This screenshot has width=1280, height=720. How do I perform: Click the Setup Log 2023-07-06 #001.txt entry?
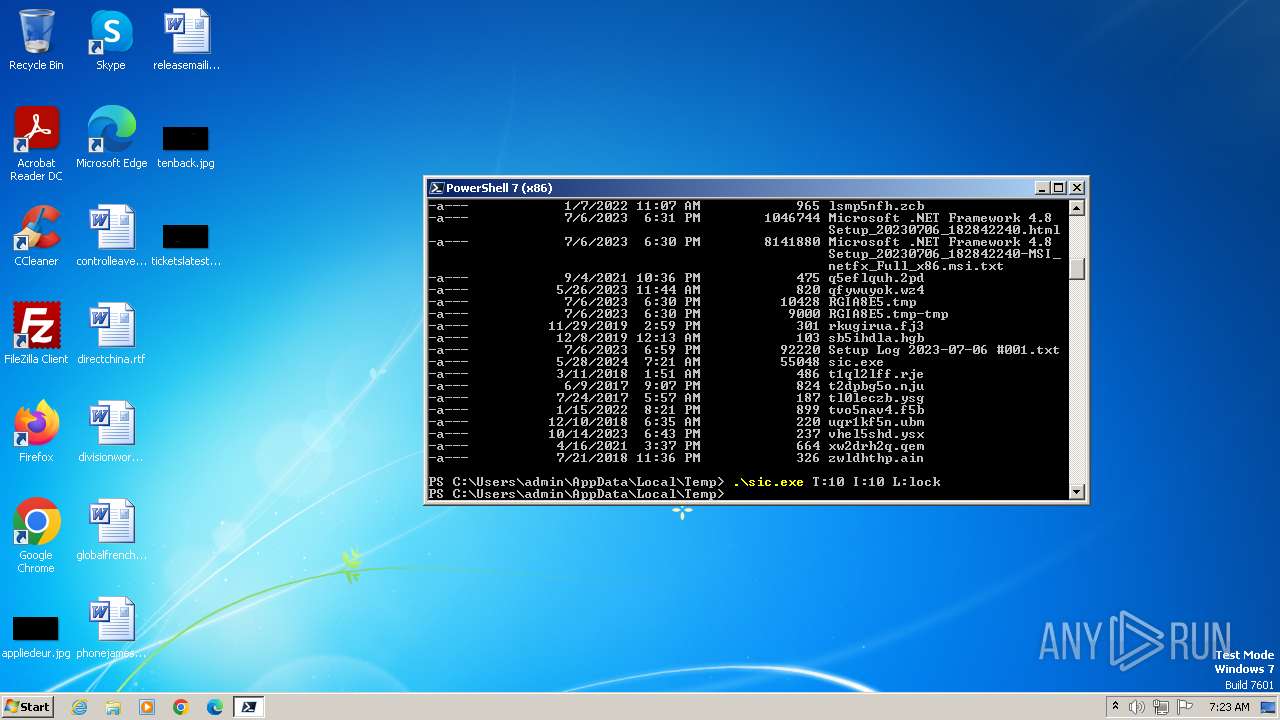click(x=944, y=350)
